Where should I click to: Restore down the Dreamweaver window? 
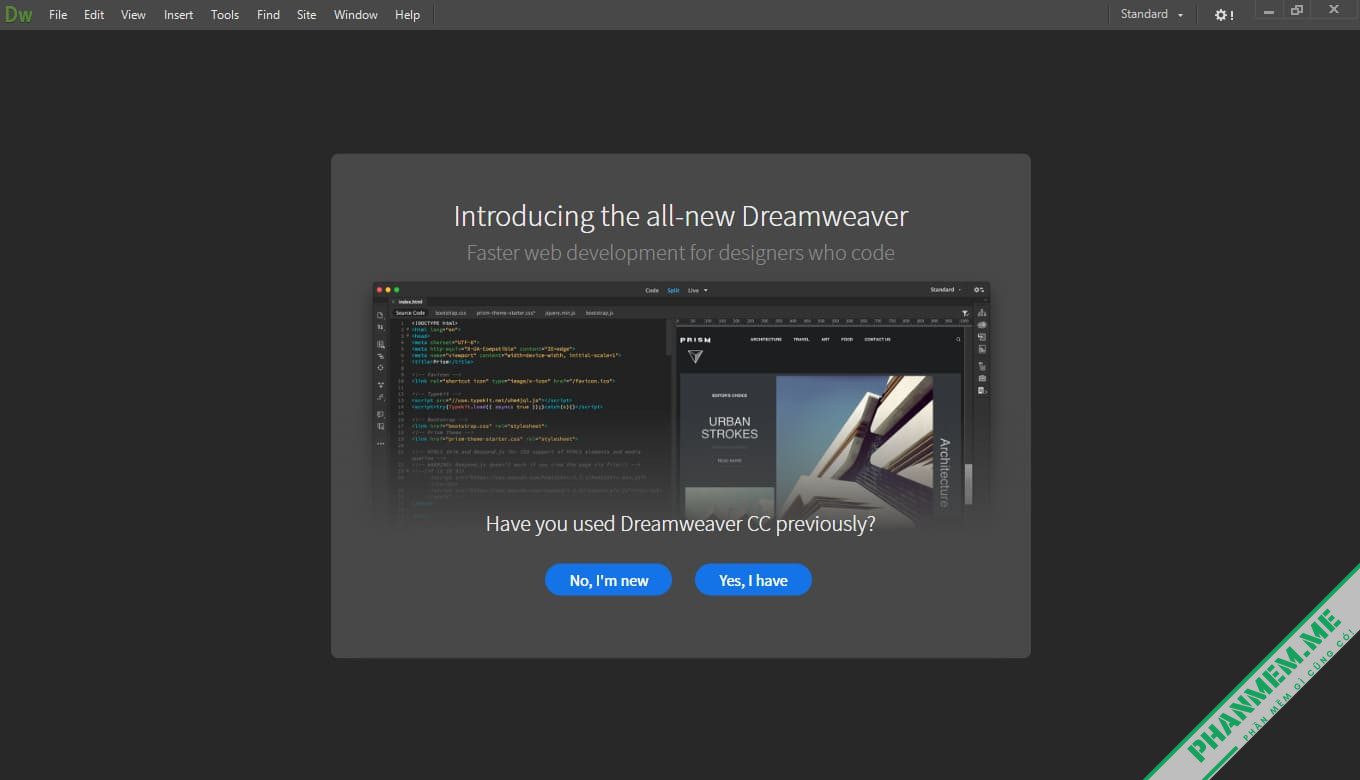point(1297,11)
